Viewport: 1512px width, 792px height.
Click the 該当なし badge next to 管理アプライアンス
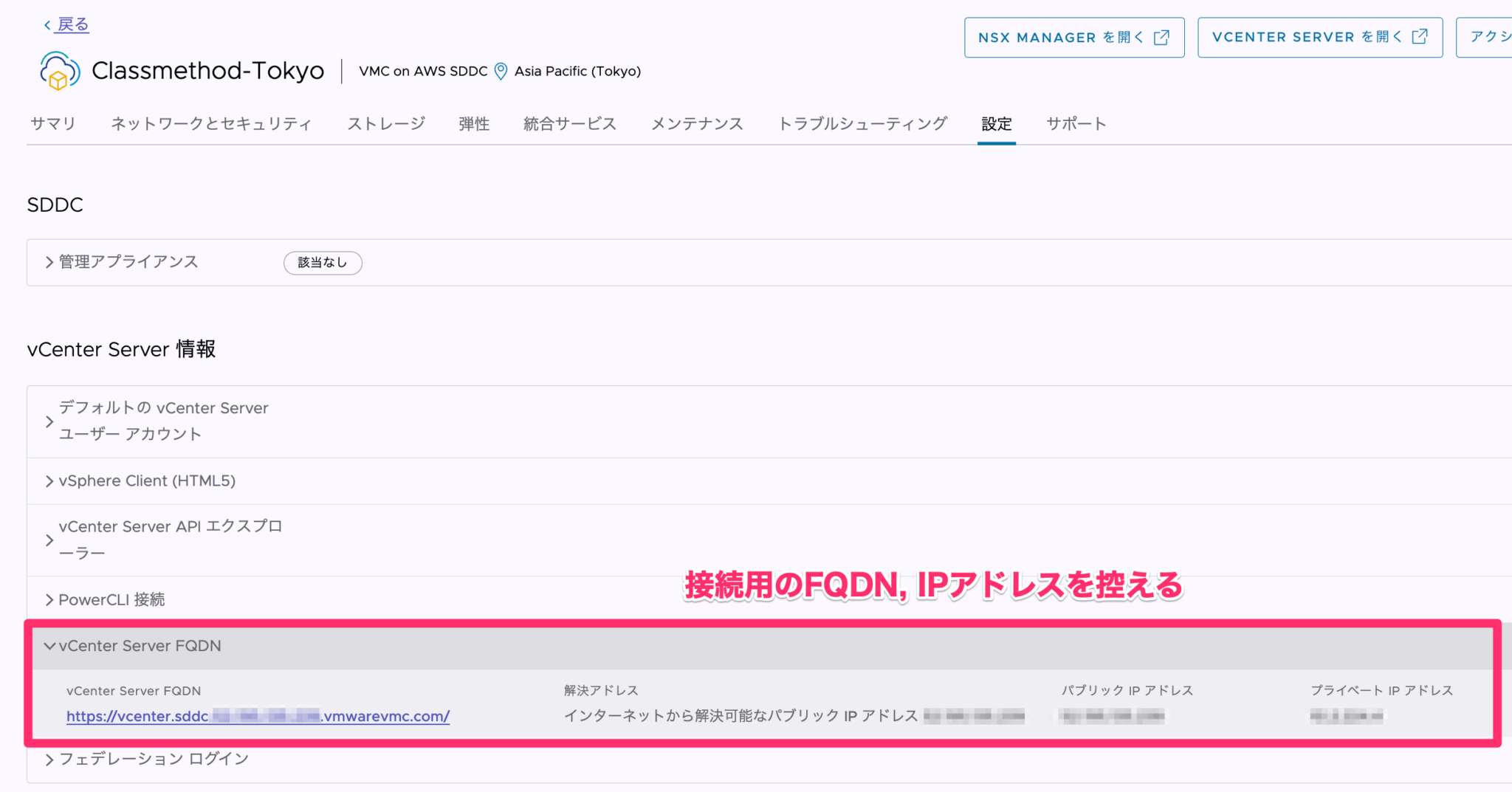coord(323,263)
